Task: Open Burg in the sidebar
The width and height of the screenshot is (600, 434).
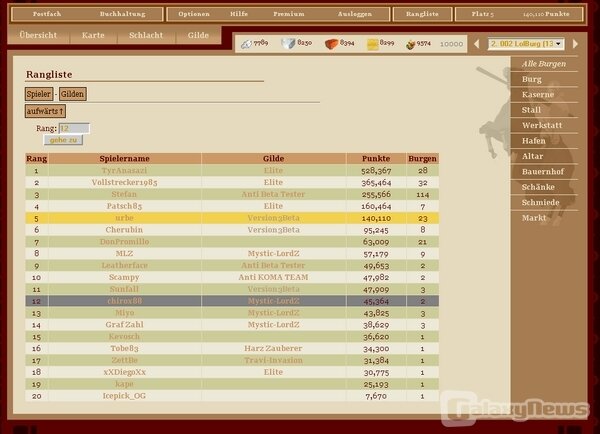Action: coord(532,79)
